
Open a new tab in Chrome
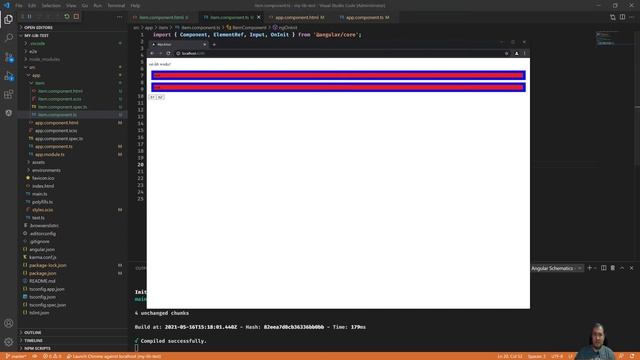pyautogui.click(x=214, y=44)
